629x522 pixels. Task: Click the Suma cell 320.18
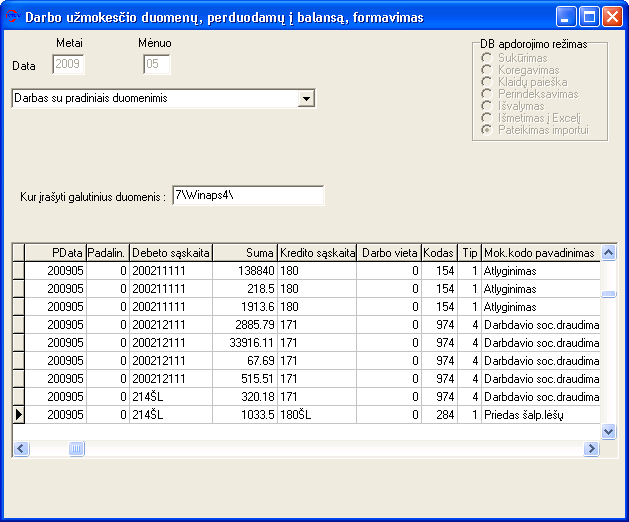tap(245, 397)
